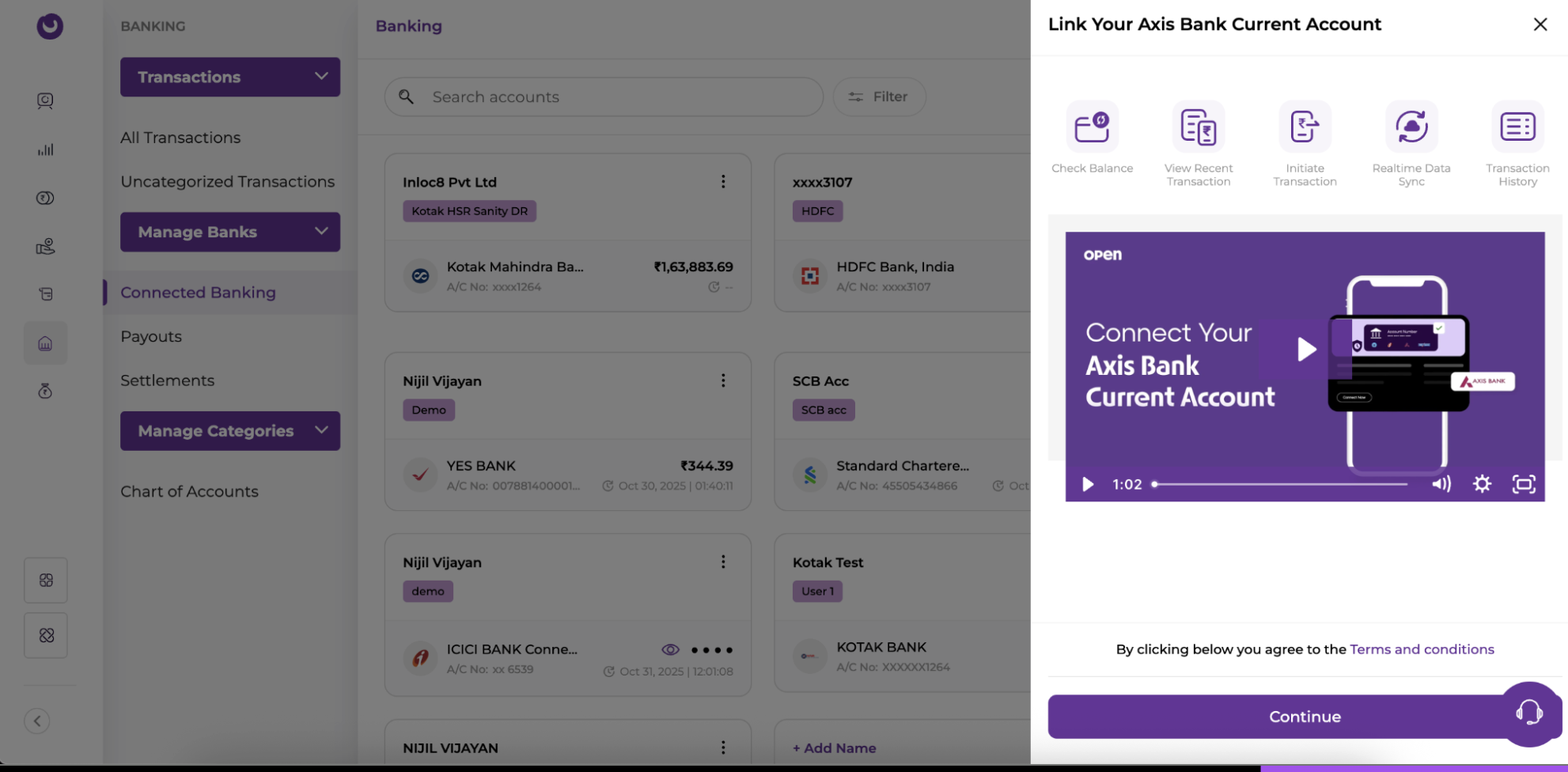Expand the Manage Categories dropdown

point(230,431)
